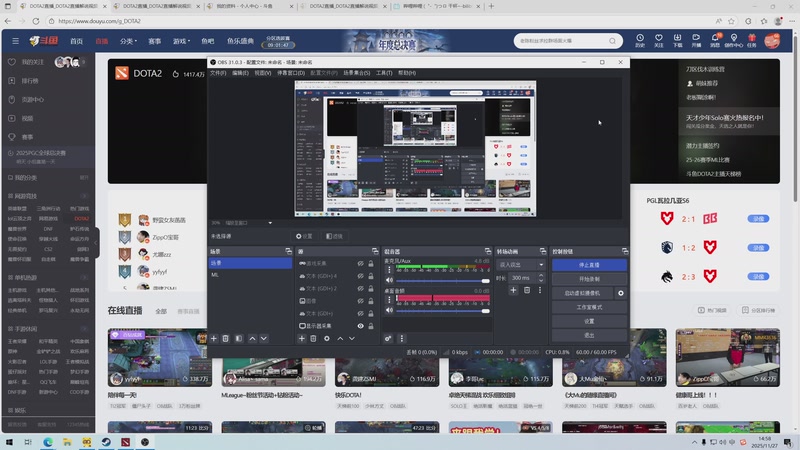This screenshot has width=800, height=450.
Task: Pop out the 场景 dock panel icon
Action: click(x=288, y=252)
